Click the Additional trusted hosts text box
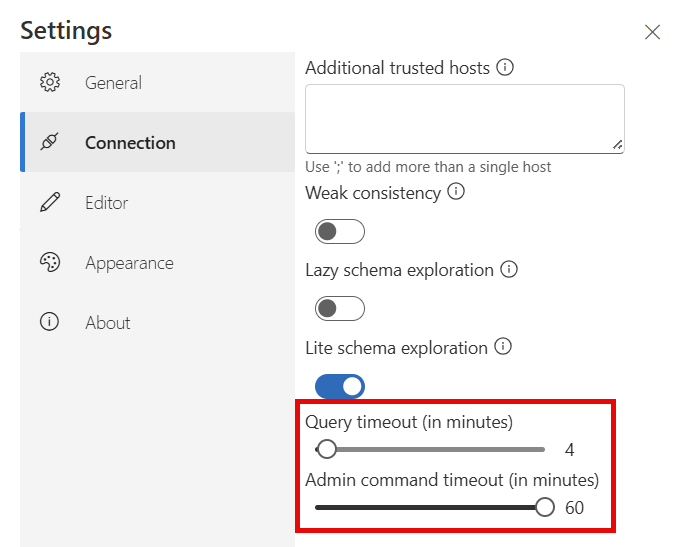Viewport: 687px width, 547px height. tap(464, 118)
